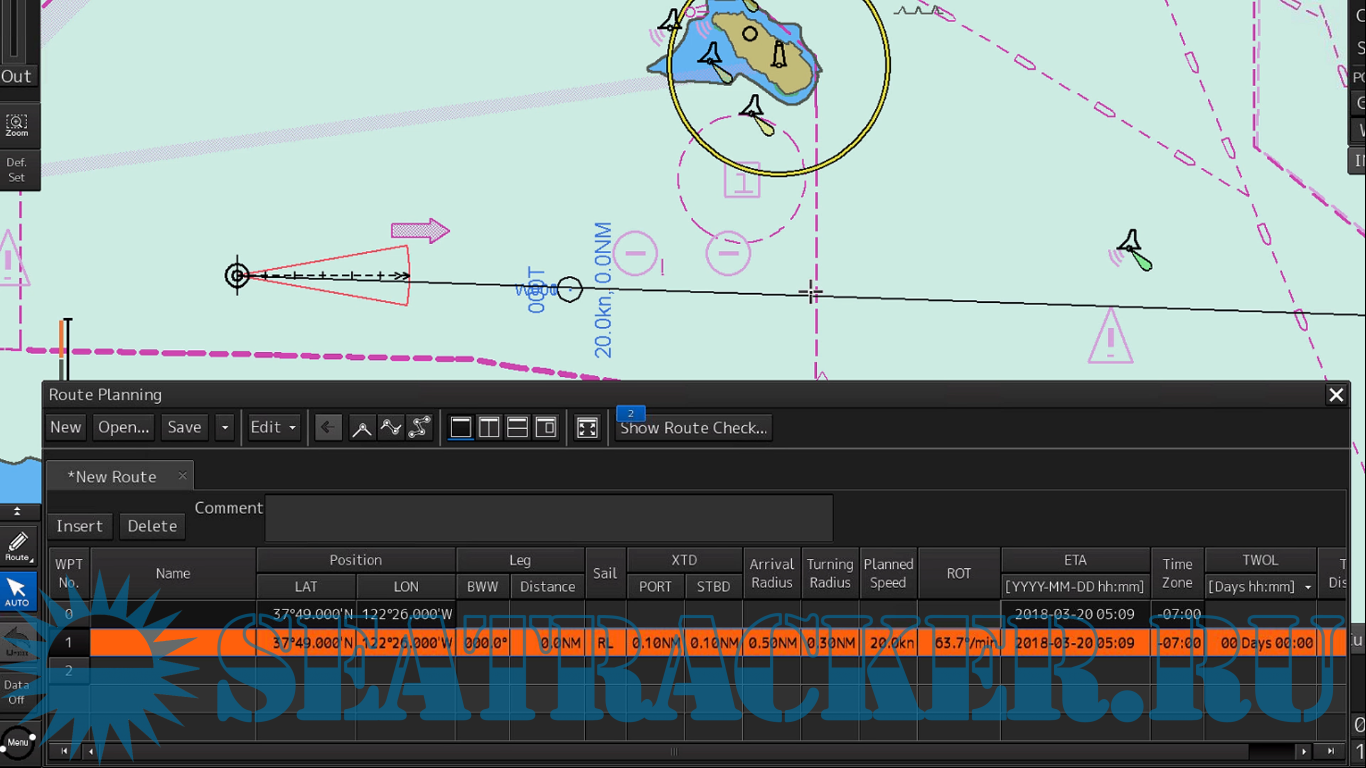Select the Route pencil tool
Viewport: 1366px width, 768px height.
[17, 547]
